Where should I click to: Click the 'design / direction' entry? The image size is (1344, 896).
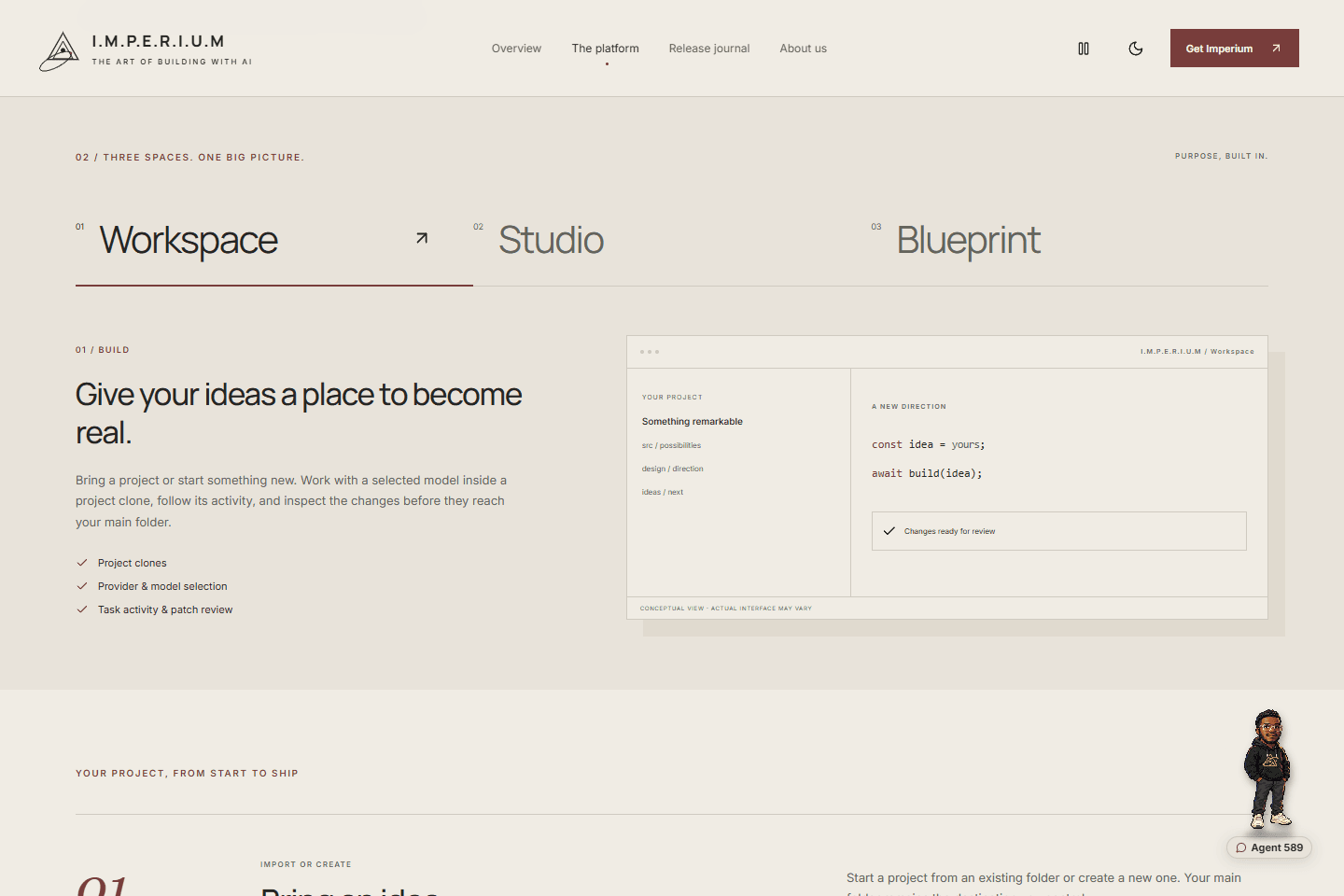(672, 469)
